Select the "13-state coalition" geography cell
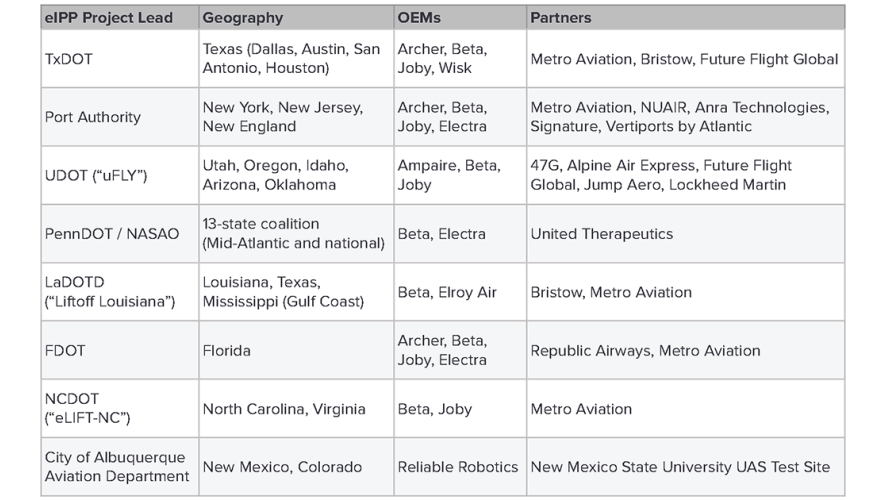The height and width of the screenshot is (500, 885). 293,234
